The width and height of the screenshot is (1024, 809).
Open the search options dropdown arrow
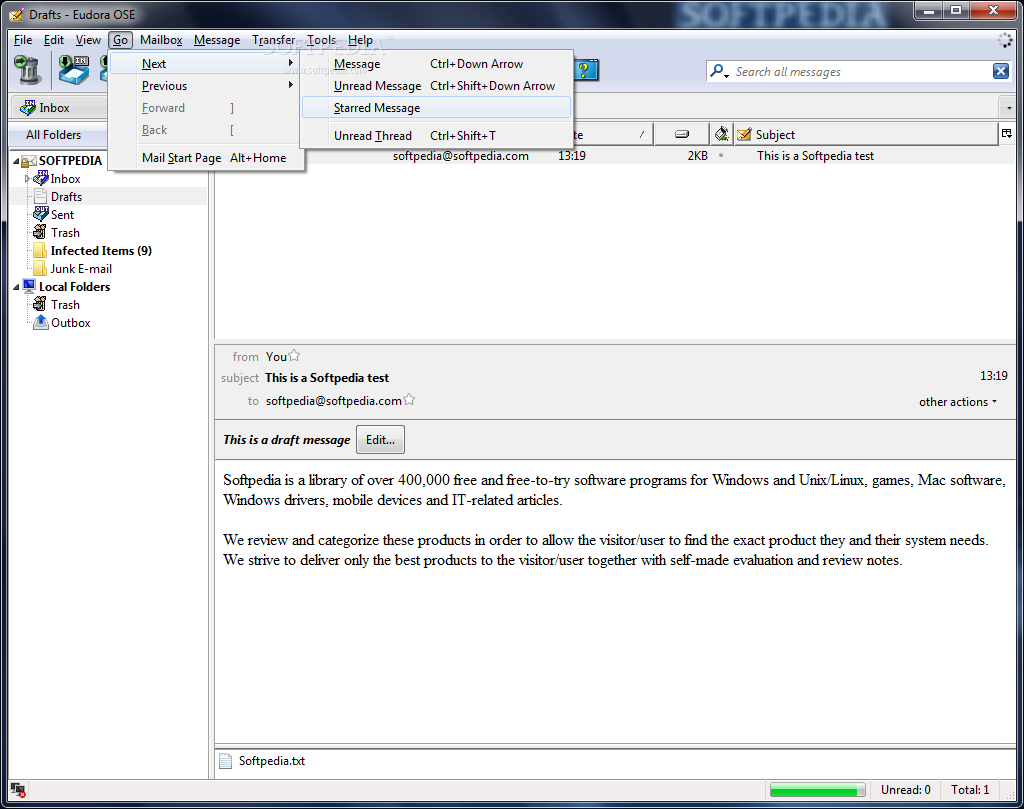[x=726, y=75]
